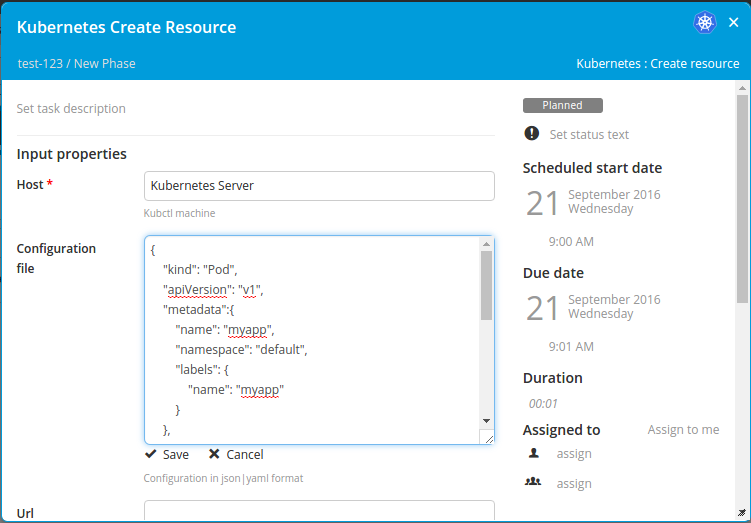Click the Url input field

point(319,511)
